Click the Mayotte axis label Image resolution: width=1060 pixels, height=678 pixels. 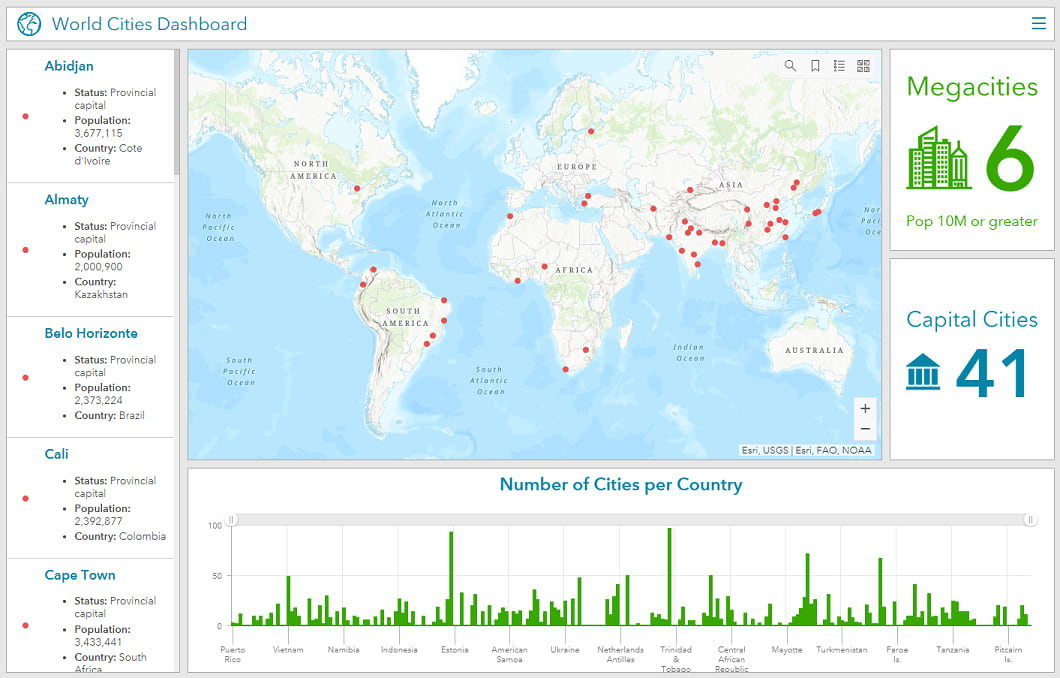pos(787,650)
